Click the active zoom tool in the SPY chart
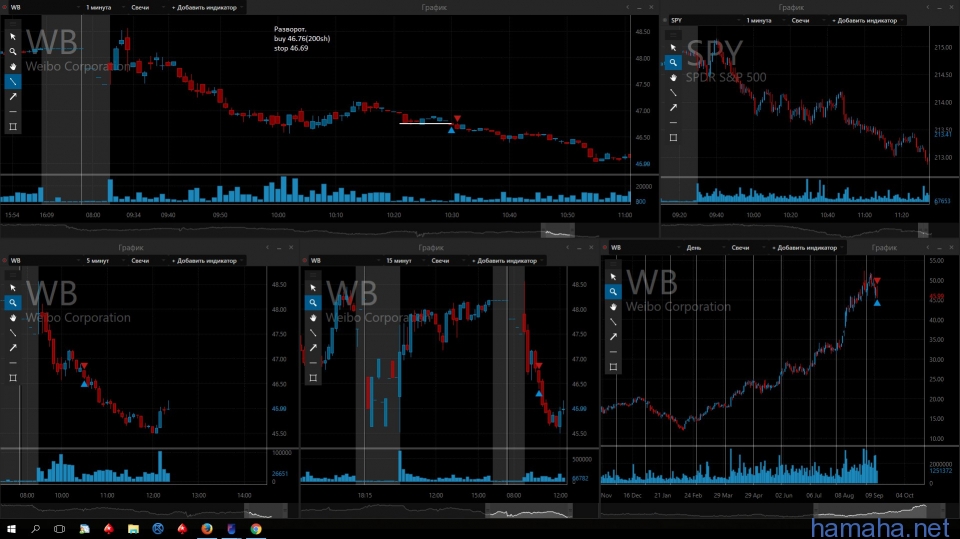 click(x=673, y=62)
